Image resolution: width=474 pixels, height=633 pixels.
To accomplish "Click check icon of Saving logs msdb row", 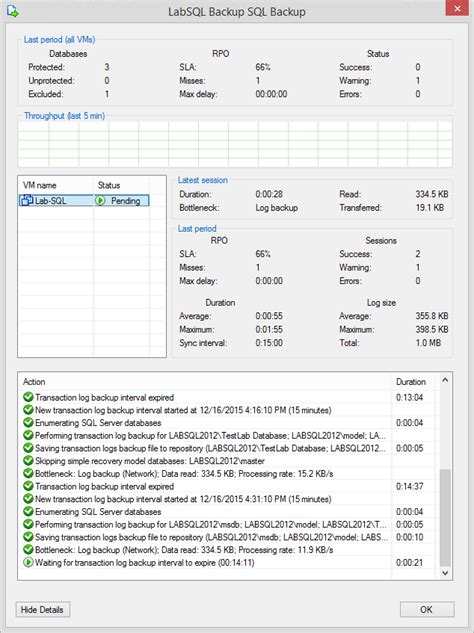I will [28, 537].
